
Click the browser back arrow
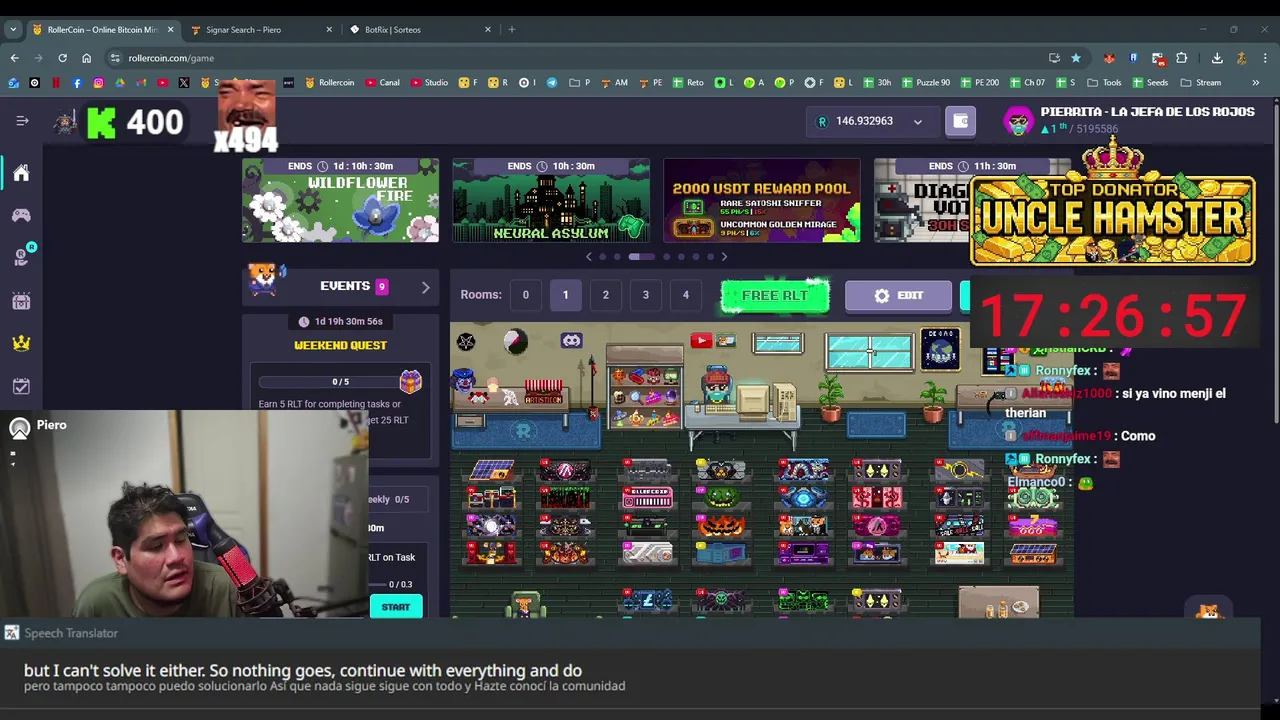[x=14, y=58]
